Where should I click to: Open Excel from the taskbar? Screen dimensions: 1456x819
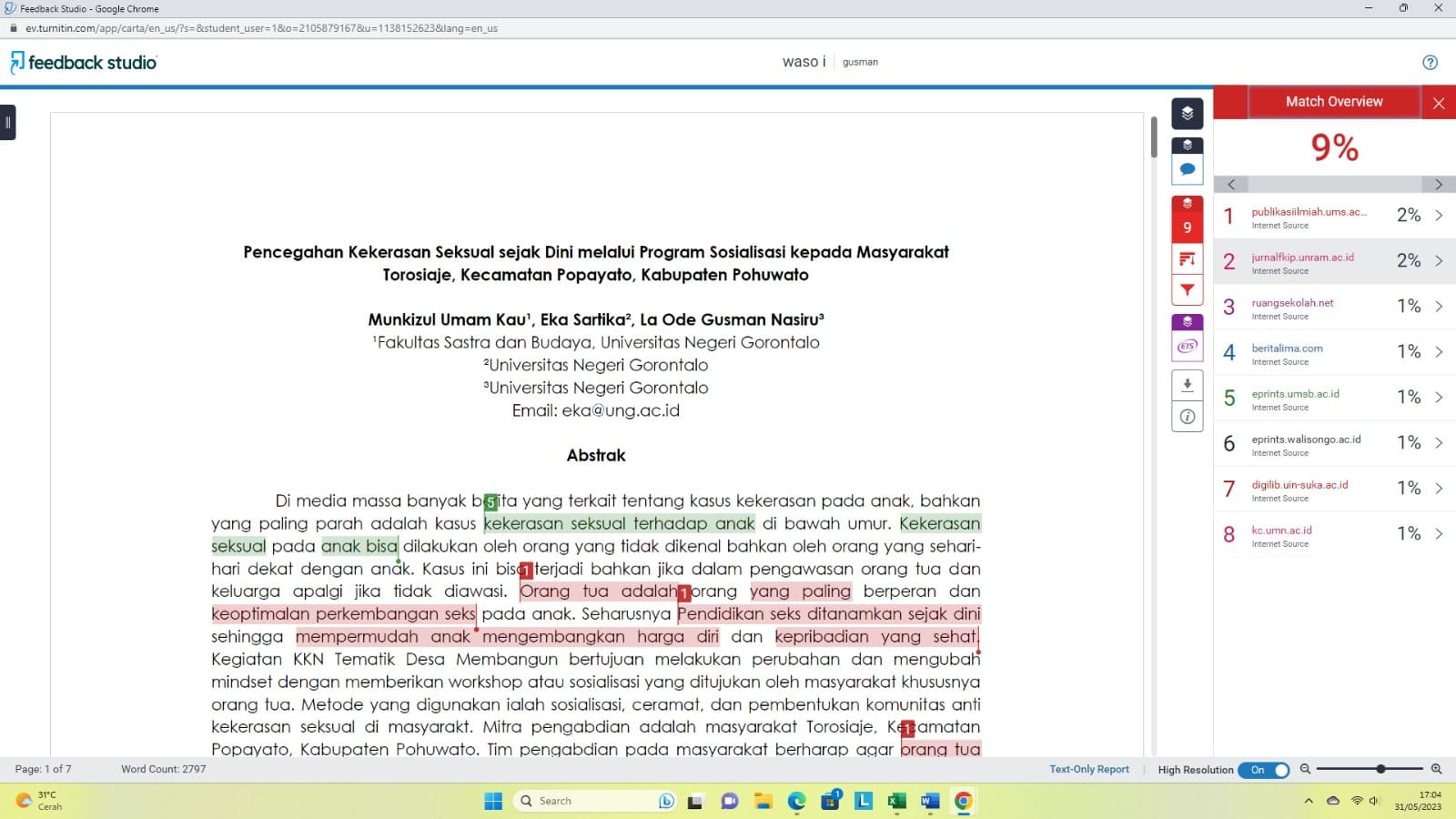click(x=896, y=801)
